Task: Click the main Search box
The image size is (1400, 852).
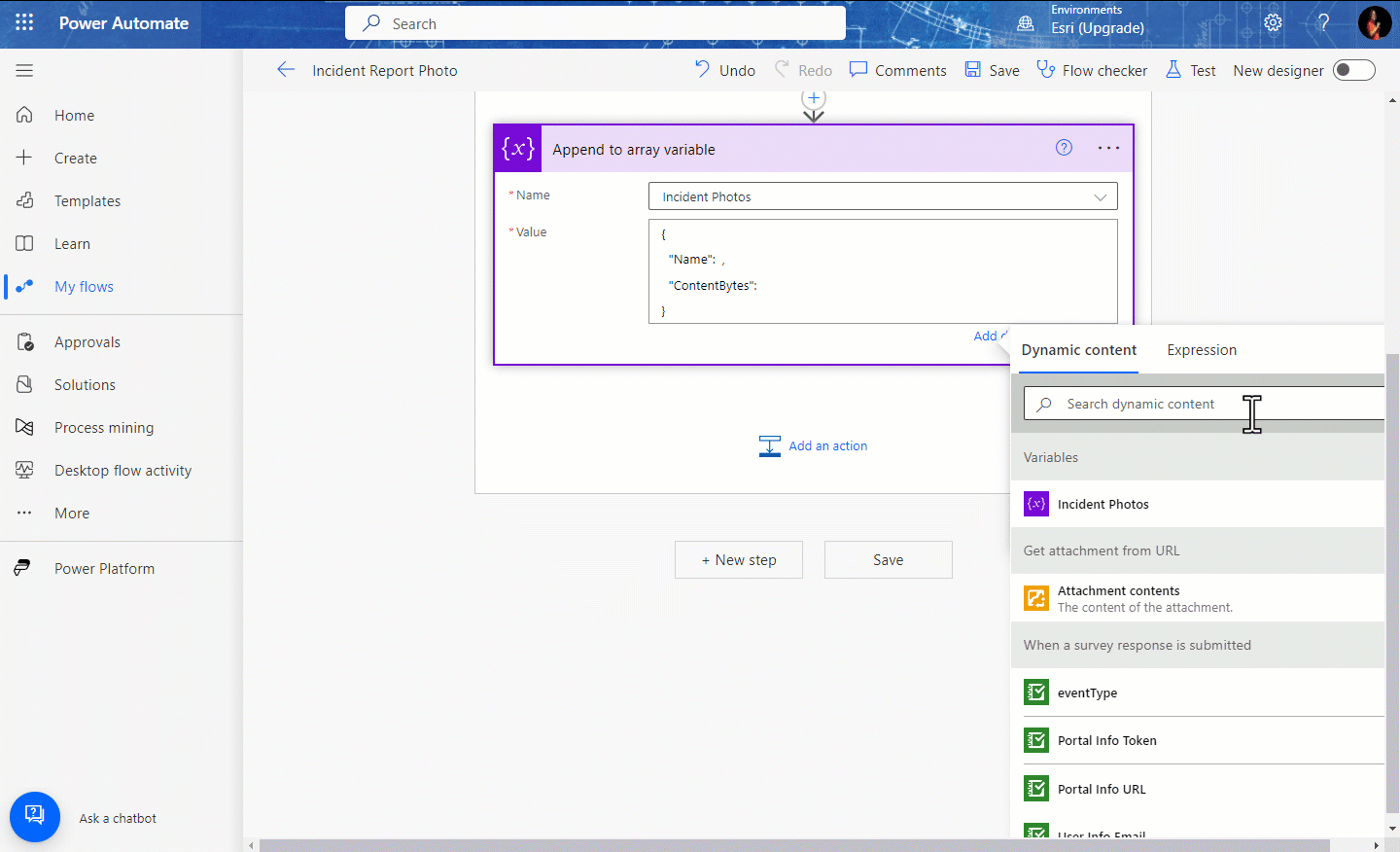Action: click(595, 23)
